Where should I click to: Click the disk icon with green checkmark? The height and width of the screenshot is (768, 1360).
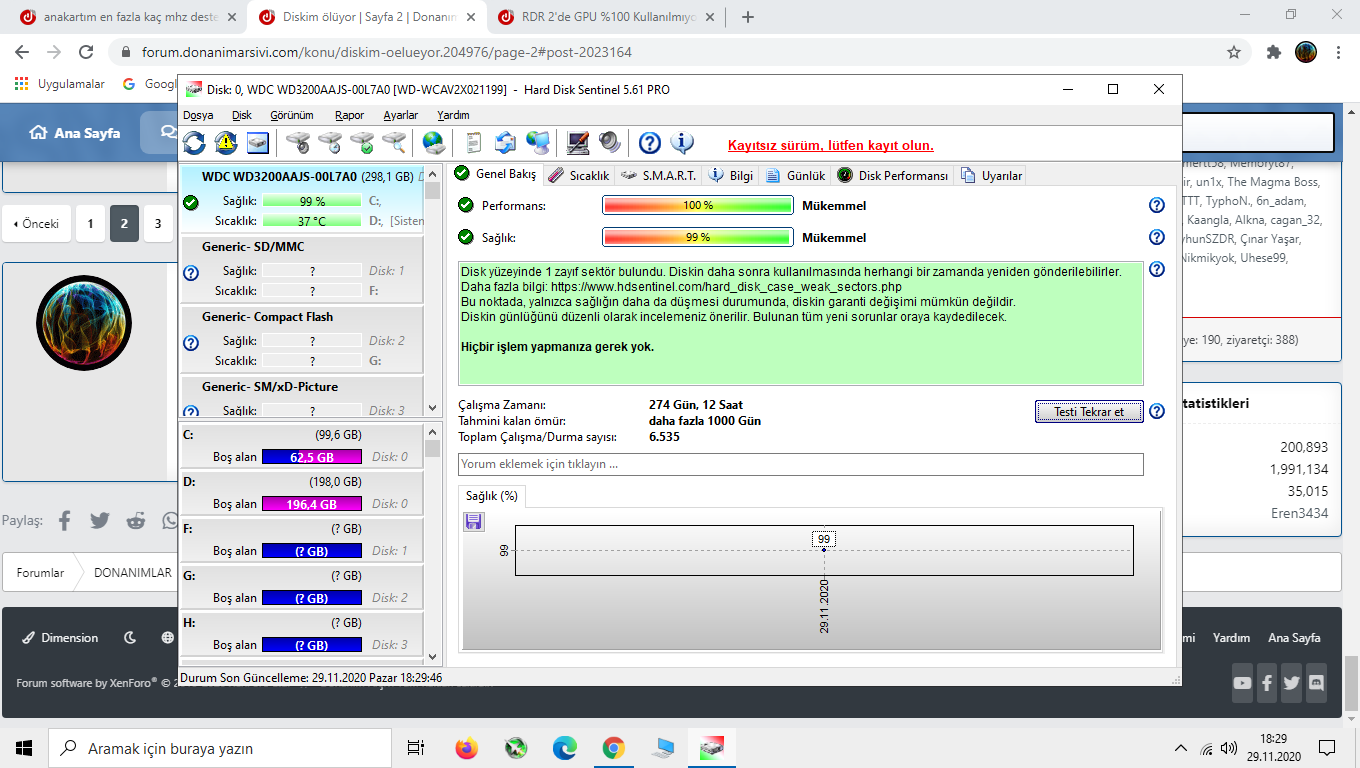coord(362,143)
